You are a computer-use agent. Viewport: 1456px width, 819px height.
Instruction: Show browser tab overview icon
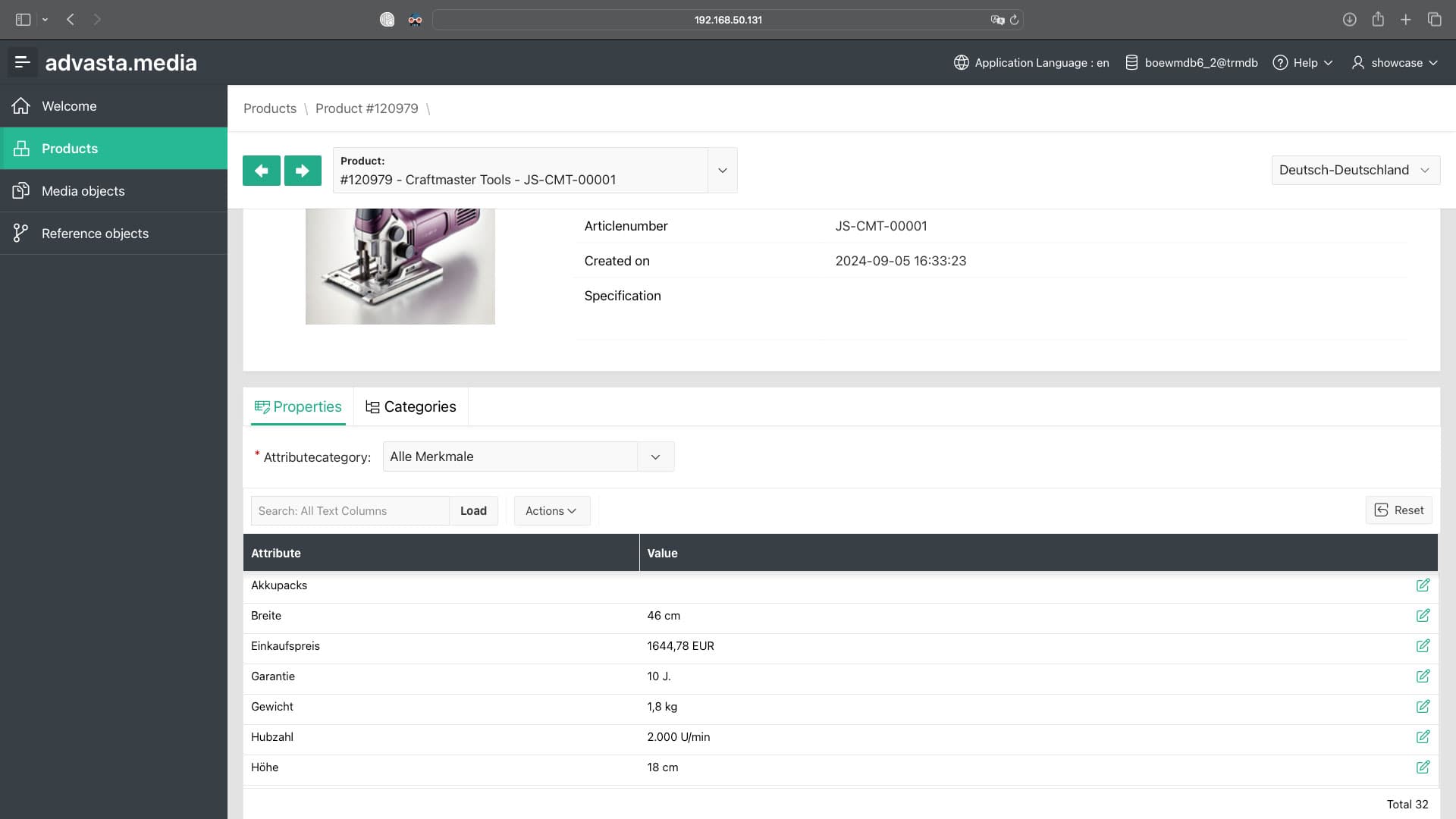(1434, 20)
